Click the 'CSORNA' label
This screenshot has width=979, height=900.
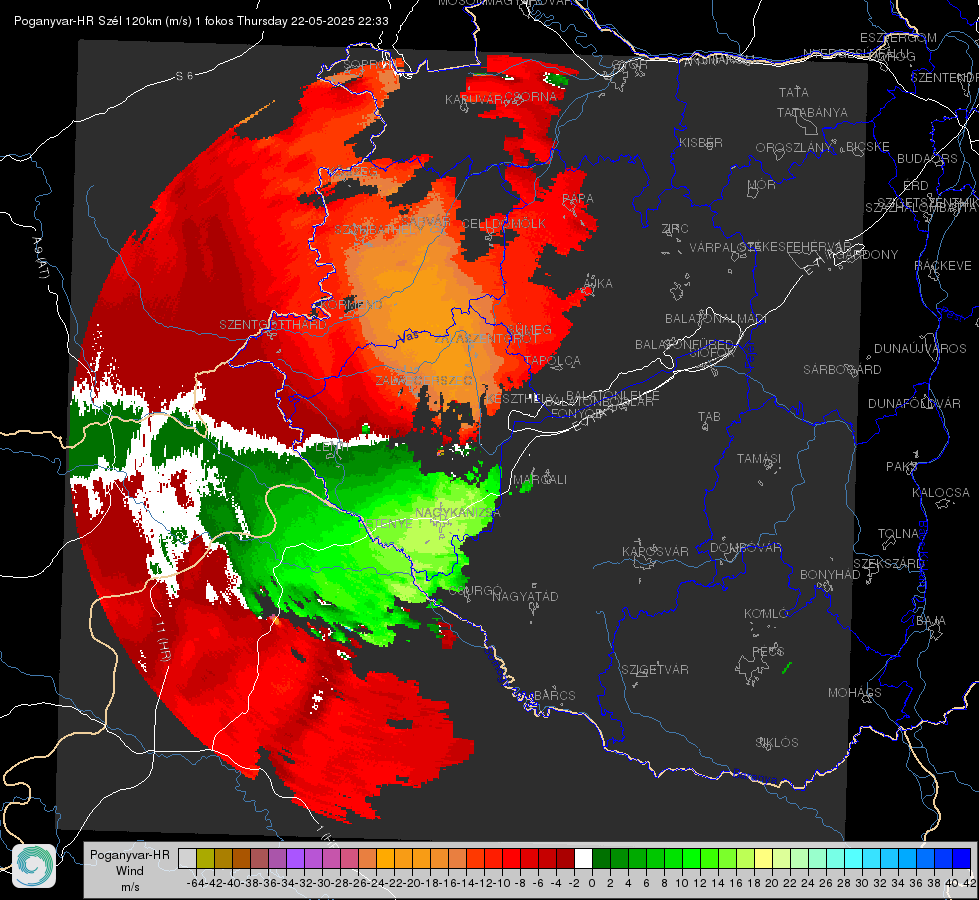pos(531,97)
